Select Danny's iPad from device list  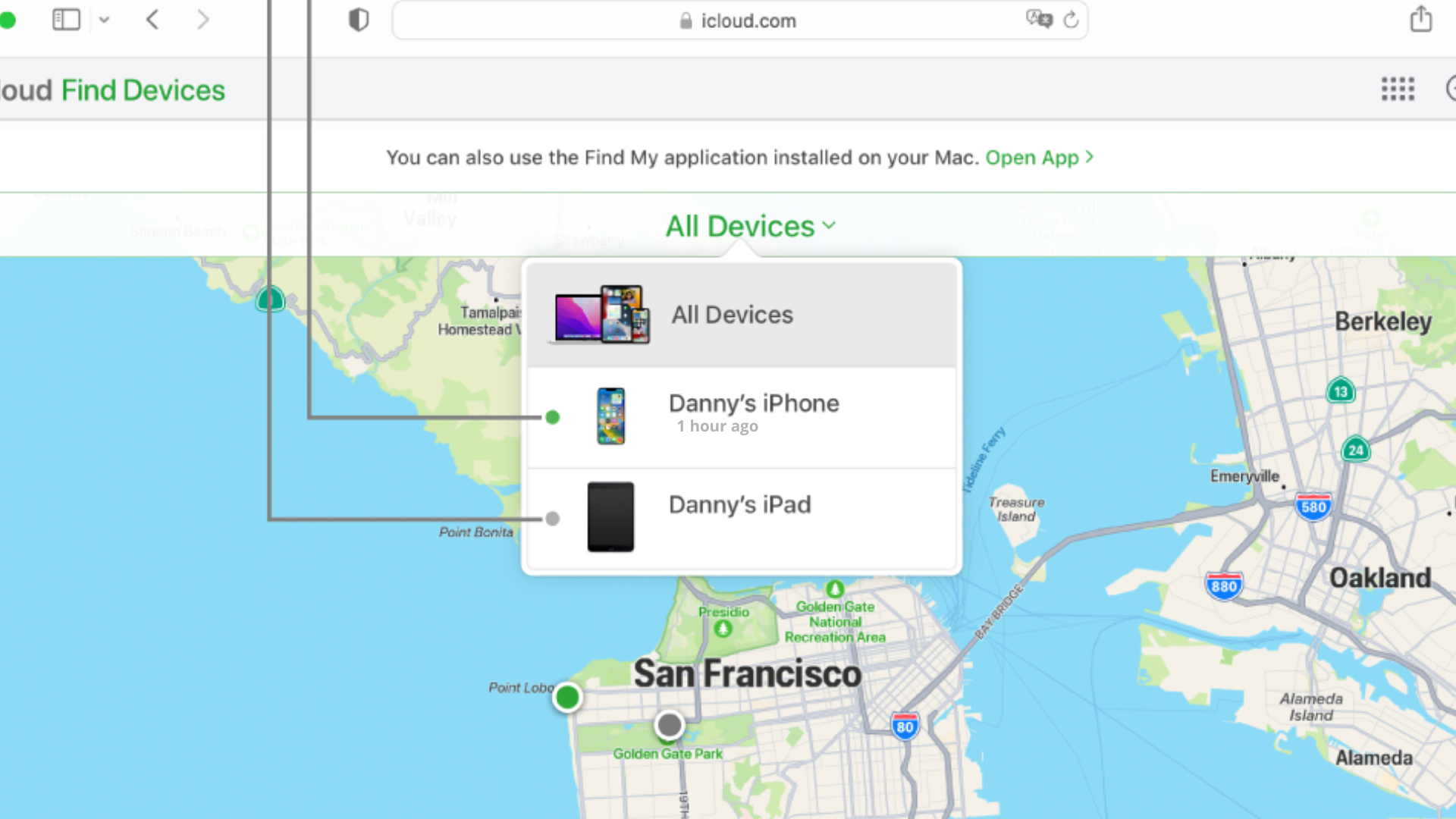(x=741, y=517)
